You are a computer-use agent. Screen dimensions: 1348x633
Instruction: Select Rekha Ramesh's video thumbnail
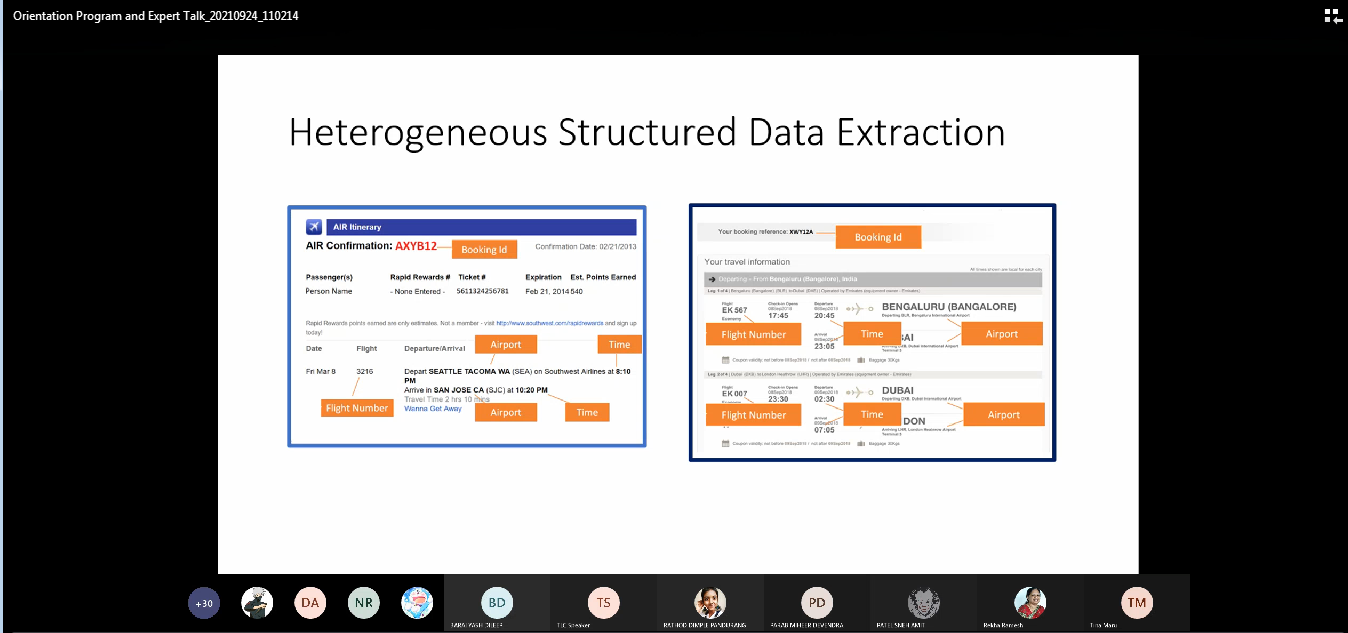click(1030, 603)
